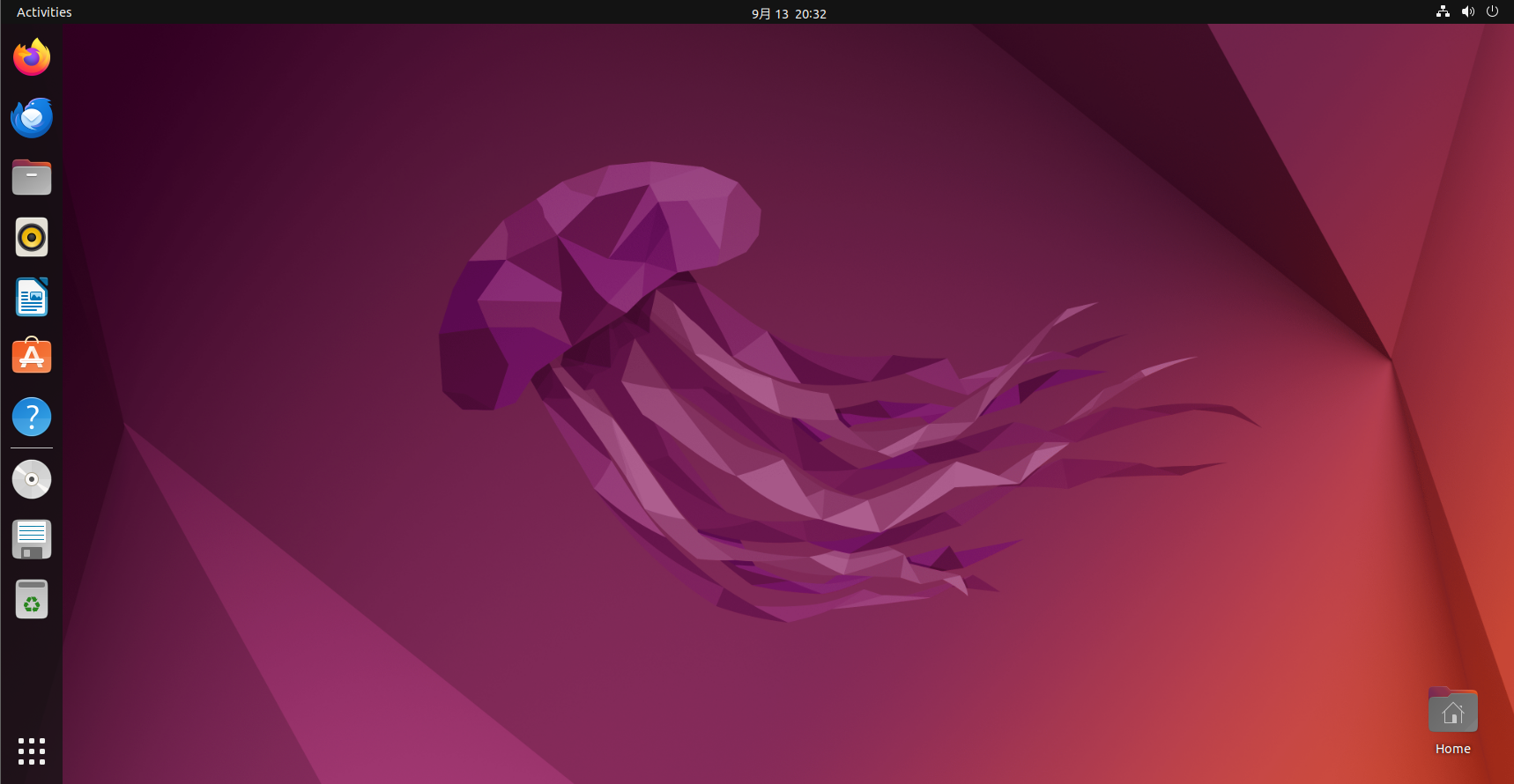Open LibreOffice Writer from dock
The image size is (1514, 784).
pos(32,297)
